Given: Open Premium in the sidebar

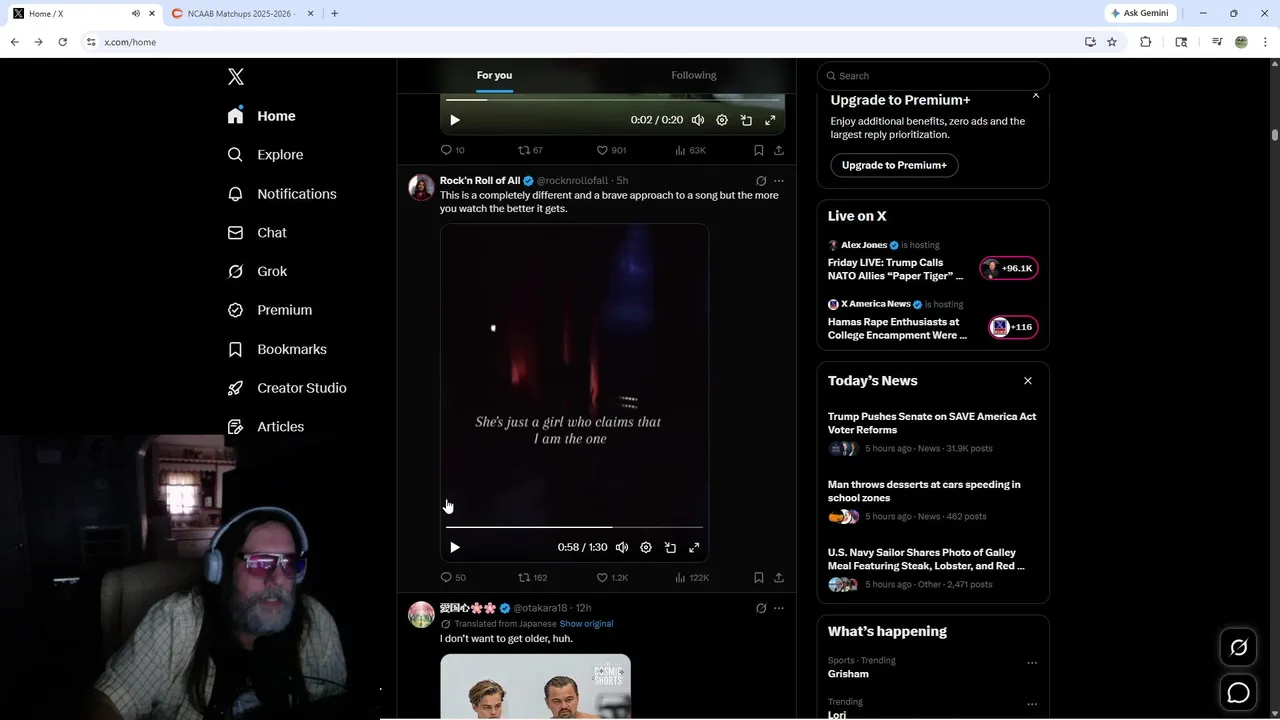Looking at the screenshot, I should (270, 310).
